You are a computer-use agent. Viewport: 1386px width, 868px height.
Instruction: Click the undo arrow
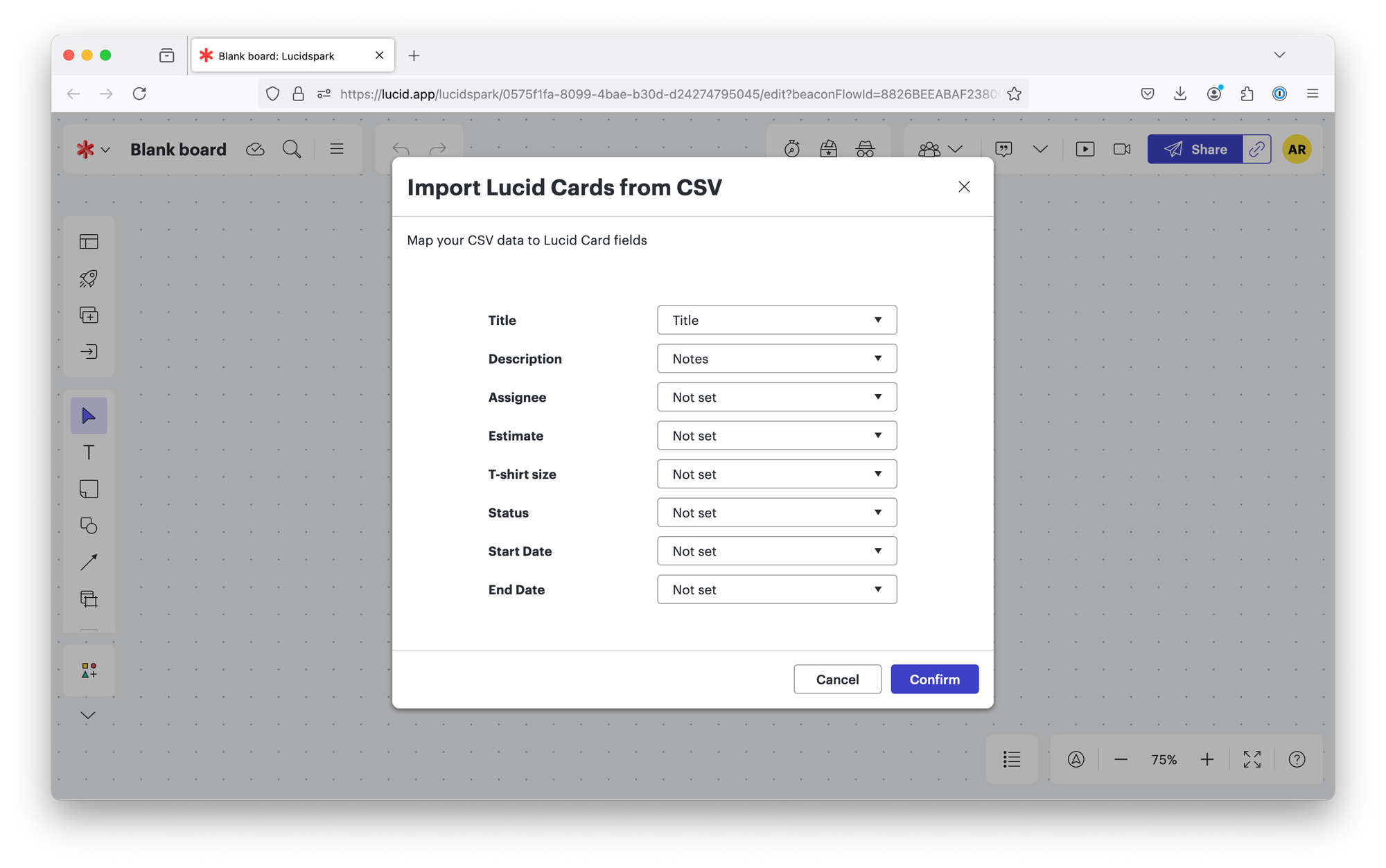[x=401, y=149]
